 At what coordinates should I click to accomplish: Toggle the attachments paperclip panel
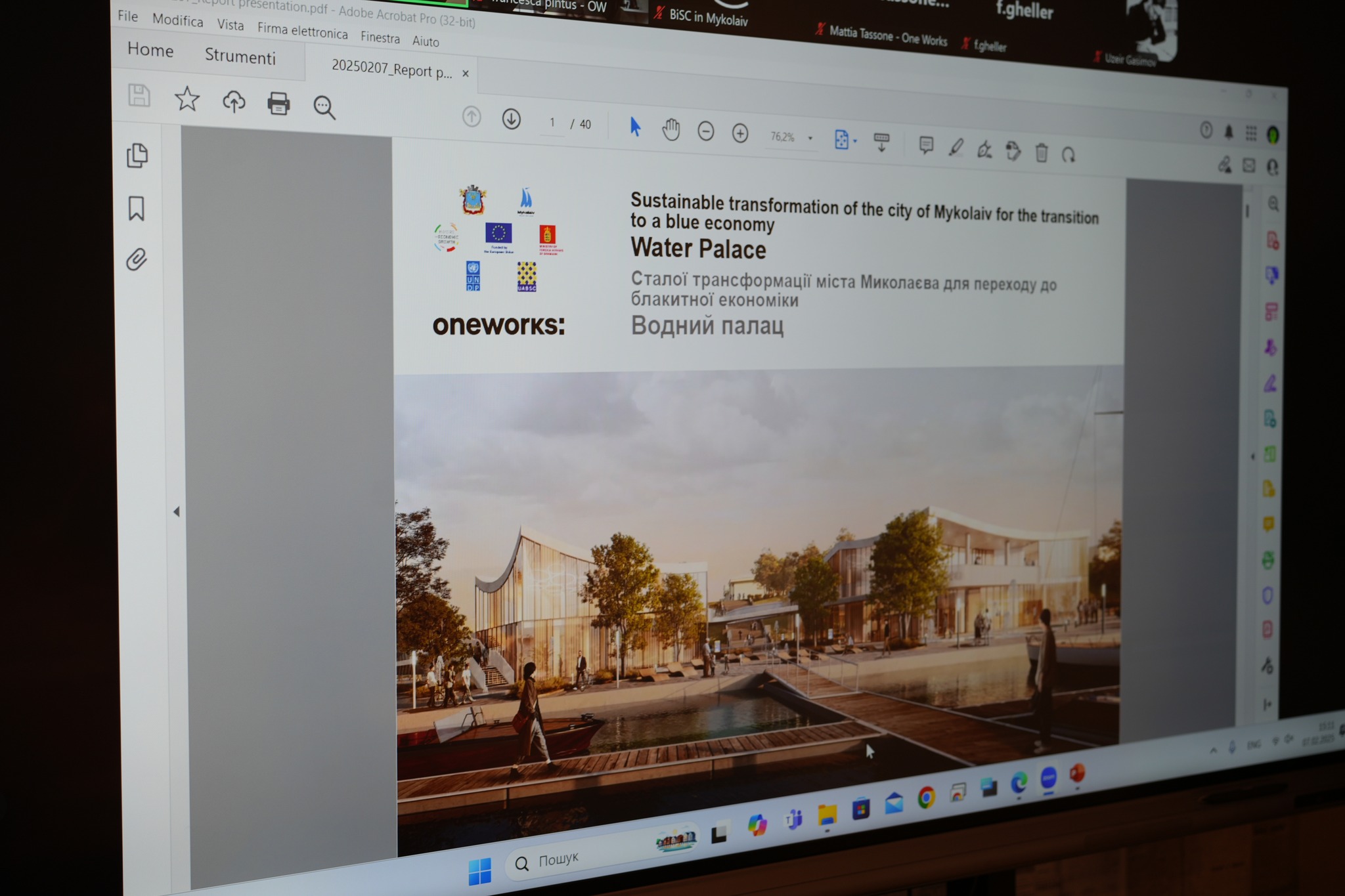137,260
